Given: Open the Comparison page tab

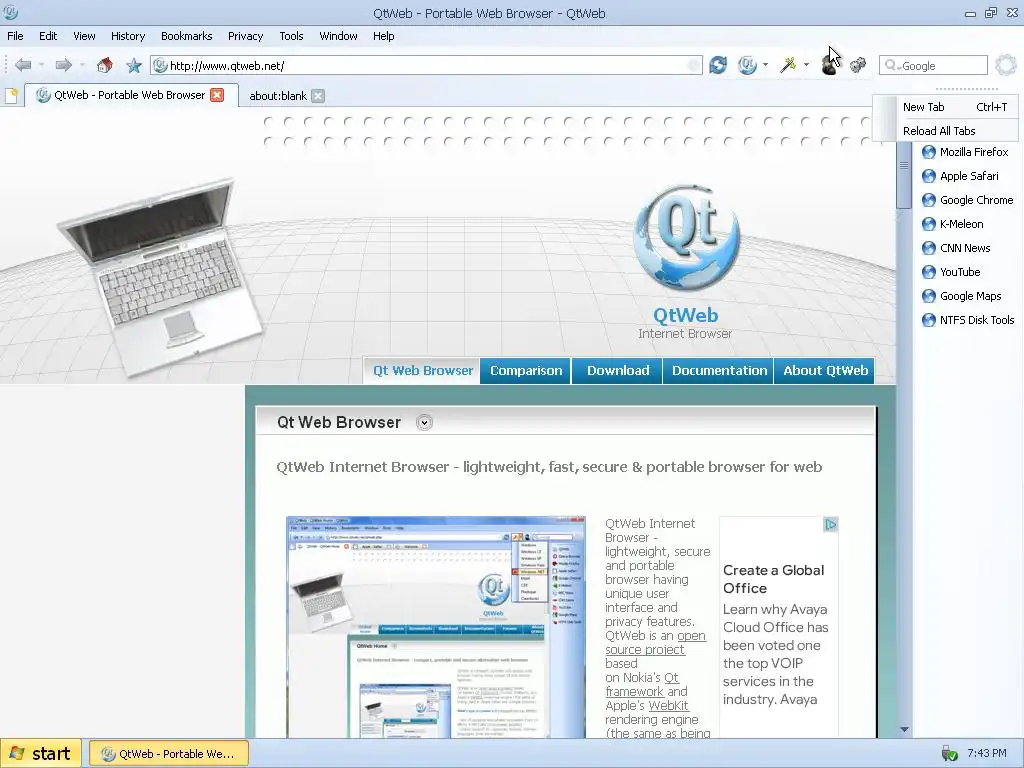Looking at the screenshot, I should point(526,370).
